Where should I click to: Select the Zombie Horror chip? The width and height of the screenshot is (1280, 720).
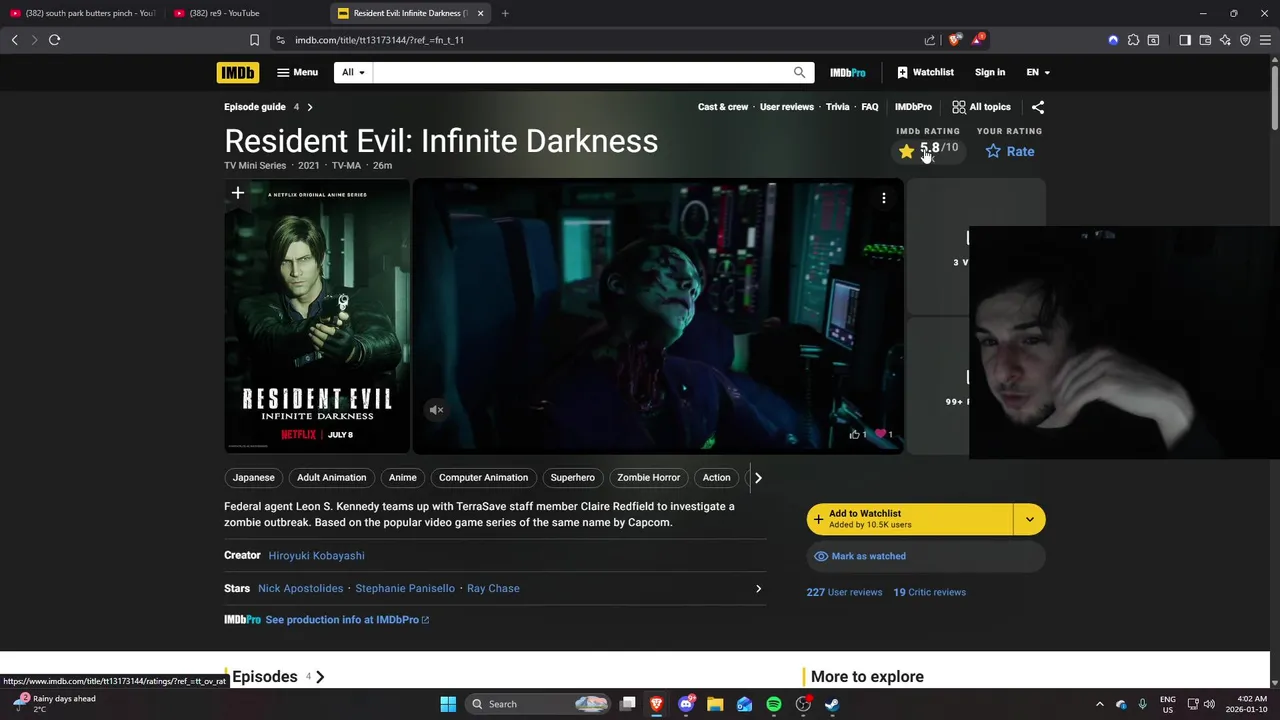(x=648, y=477)
